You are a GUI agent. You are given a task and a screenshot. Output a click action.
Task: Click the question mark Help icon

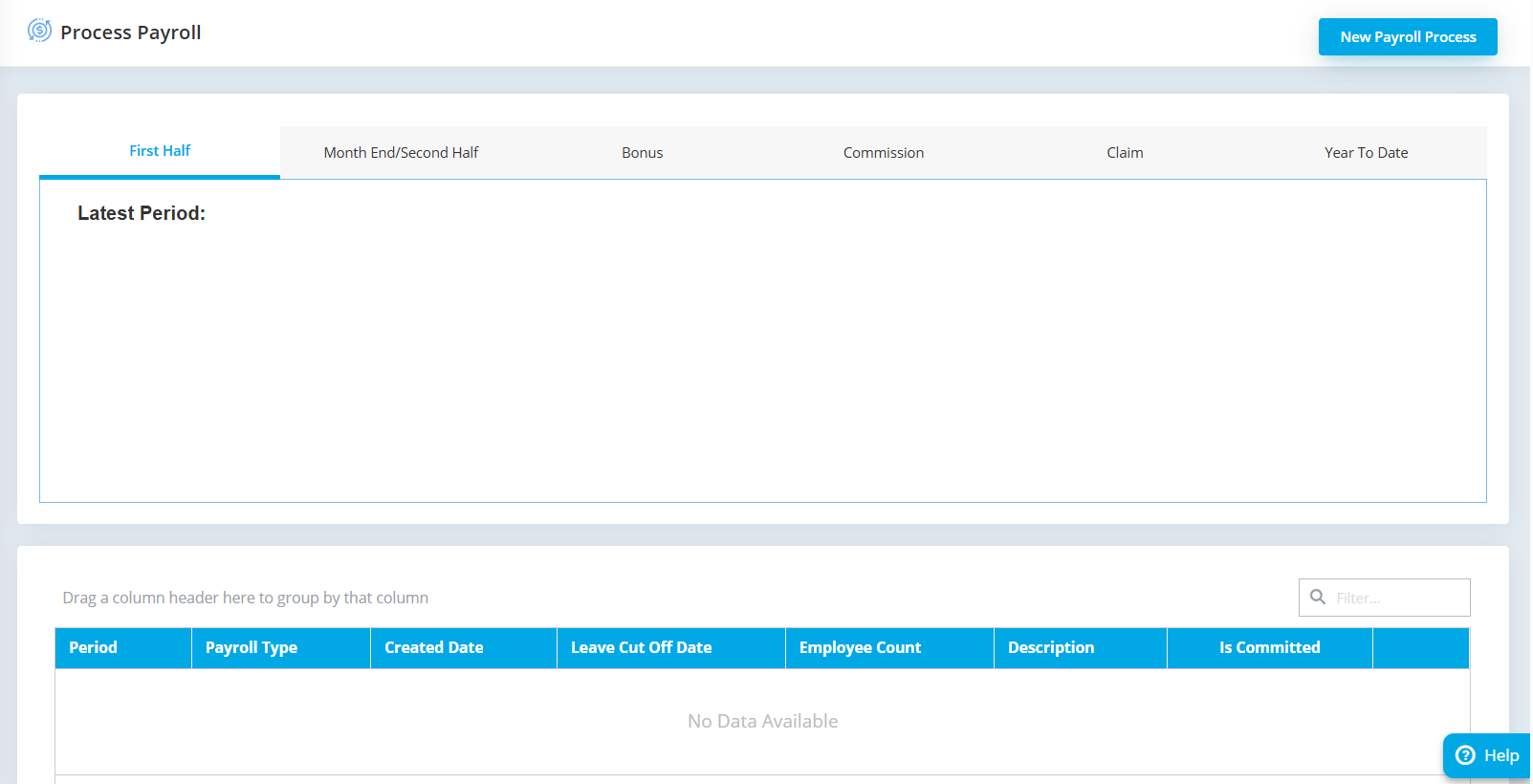tap(1464, 755)
